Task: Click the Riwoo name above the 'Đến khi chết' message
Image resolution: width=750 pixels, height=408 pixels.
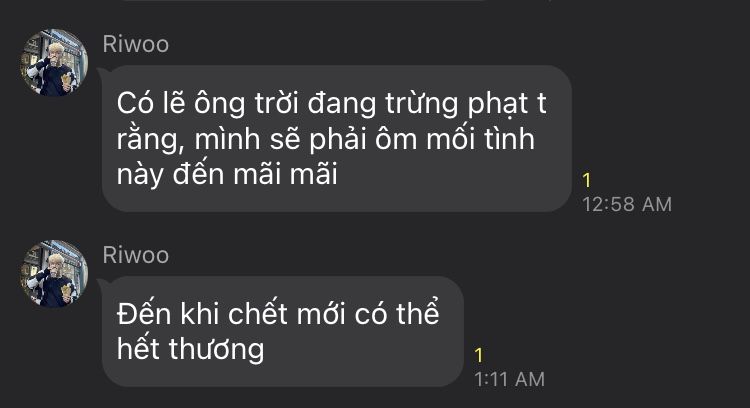Action: tap(136, 255)
